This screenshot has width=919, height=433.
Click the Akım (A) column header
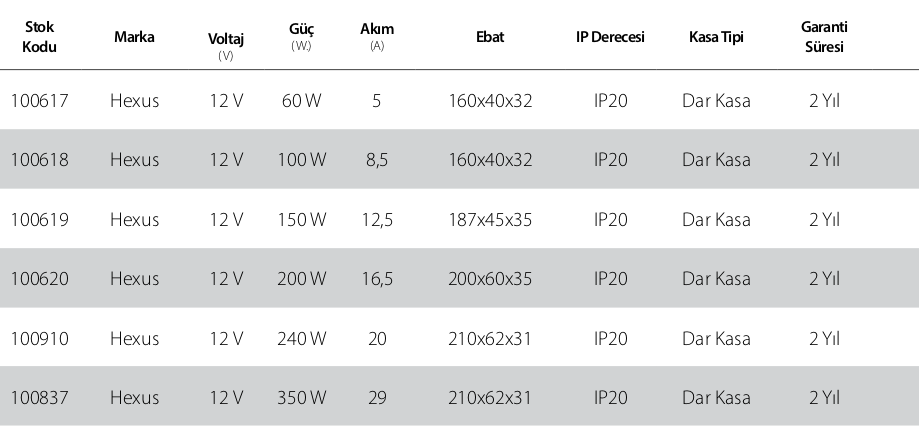pos(377,37)
